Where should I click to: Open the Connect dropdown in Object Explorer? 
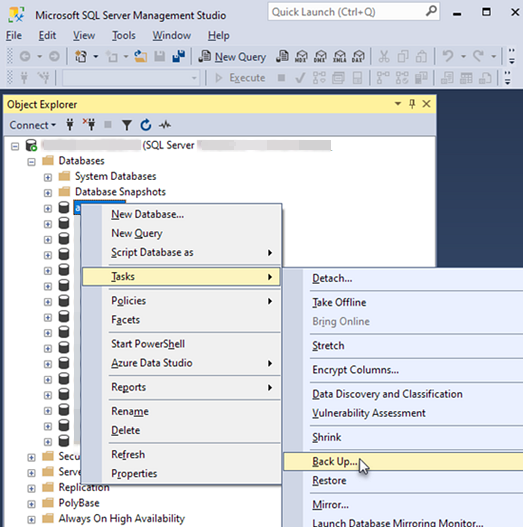tap(33, 125)
